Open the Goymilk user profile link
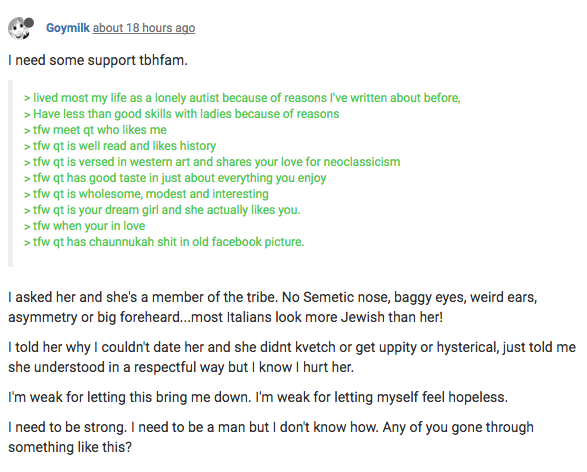The height and width of the screenshot is (472, 587). (68, 28)
